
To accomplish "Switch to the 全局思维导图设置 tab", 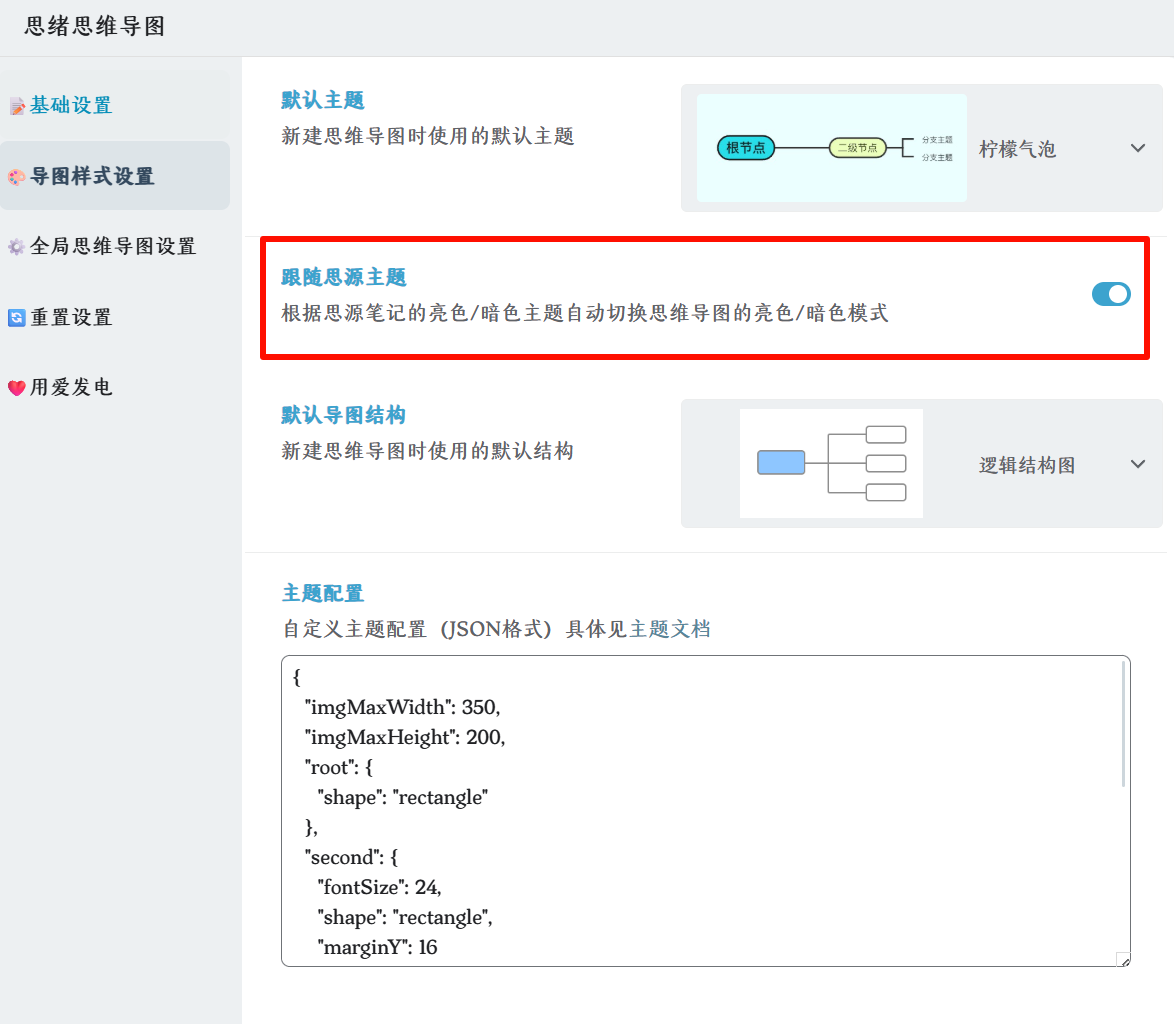I will coord(115,246).
